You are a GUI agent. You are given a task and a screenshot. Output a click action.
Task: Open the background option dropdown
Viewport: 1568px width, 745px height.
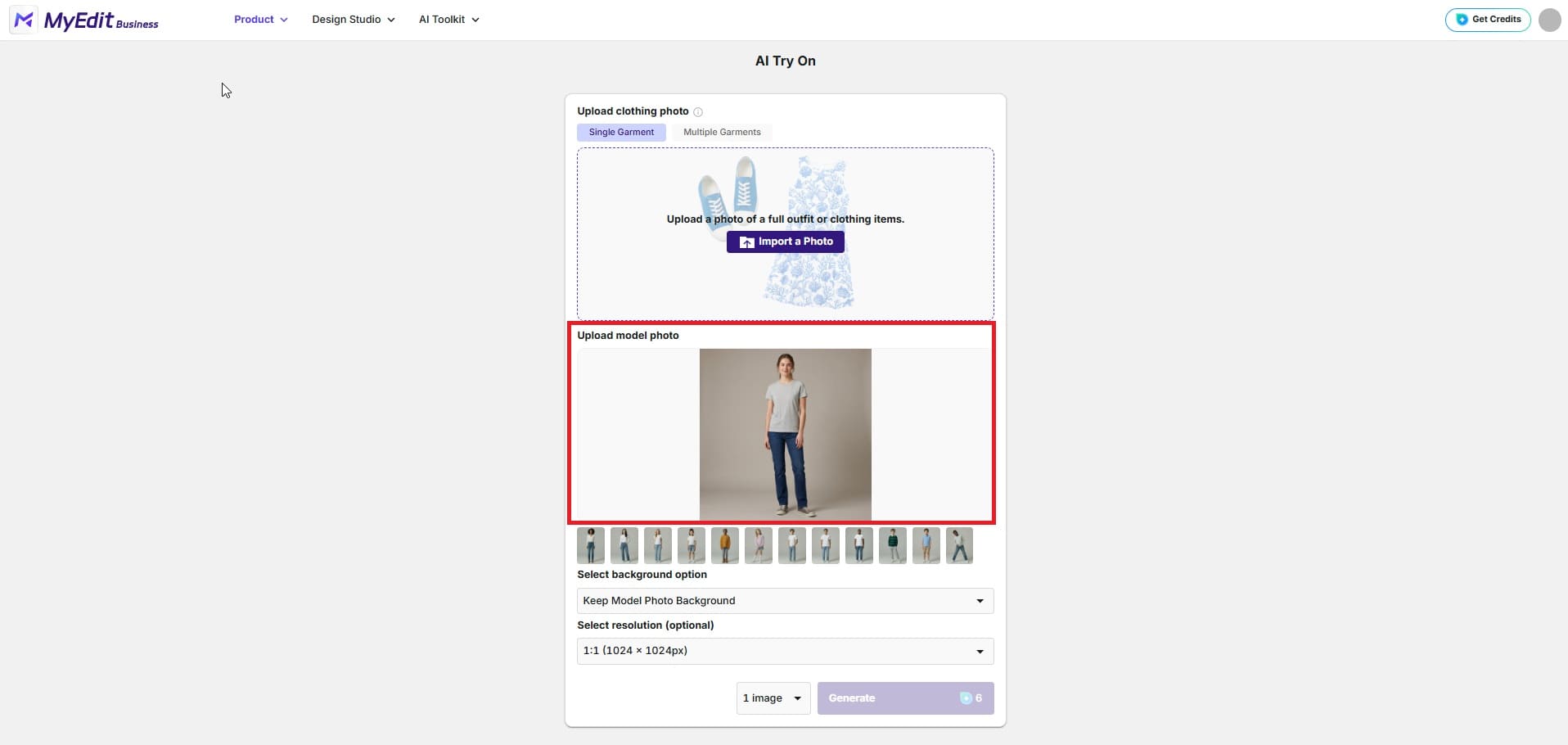(x=784, y=600)
